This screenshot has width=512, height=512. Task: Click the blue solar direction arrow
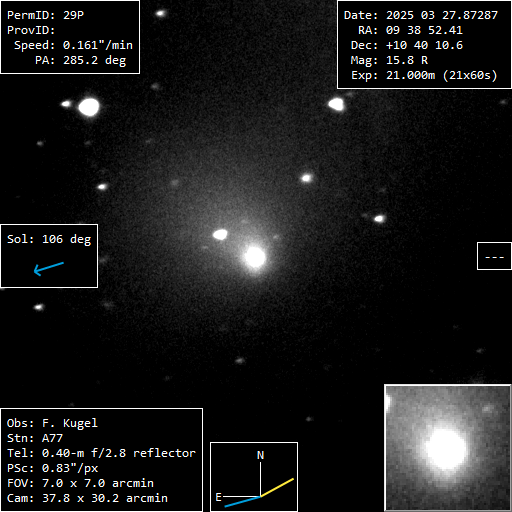click(49, 269)
